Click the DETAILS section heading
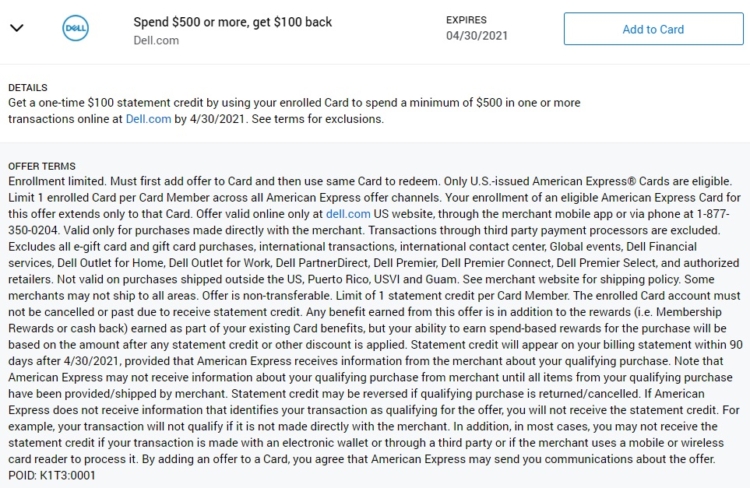This screenshot has width=750, height=488. pos(28,88)
